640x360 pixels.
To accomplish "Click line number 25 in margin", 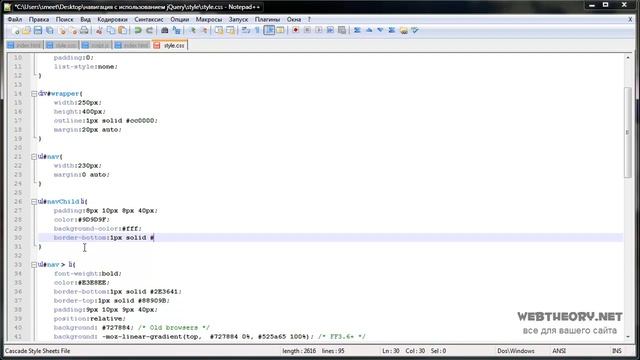I will (18, 193).
